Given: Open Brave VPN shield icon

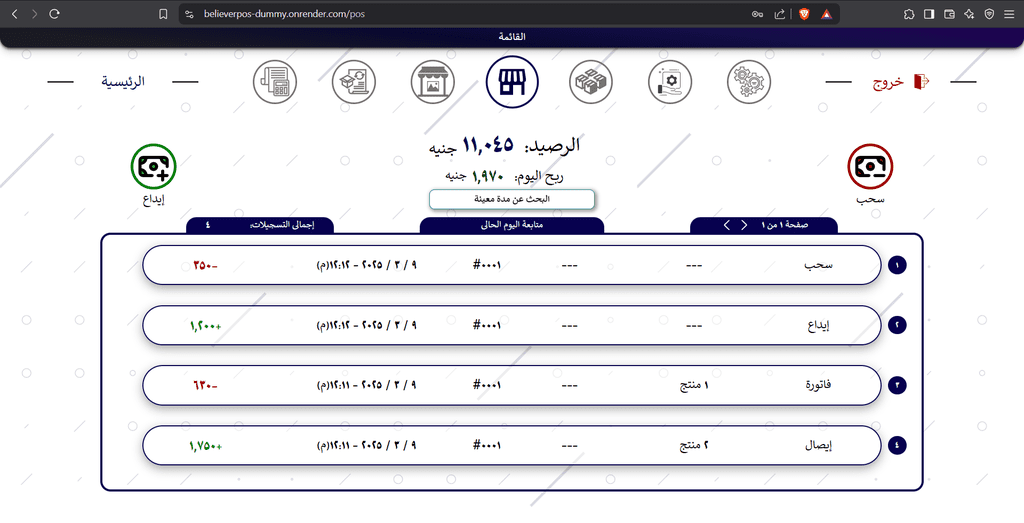Looking at the screenshot, I should click(x=989, y=14).
